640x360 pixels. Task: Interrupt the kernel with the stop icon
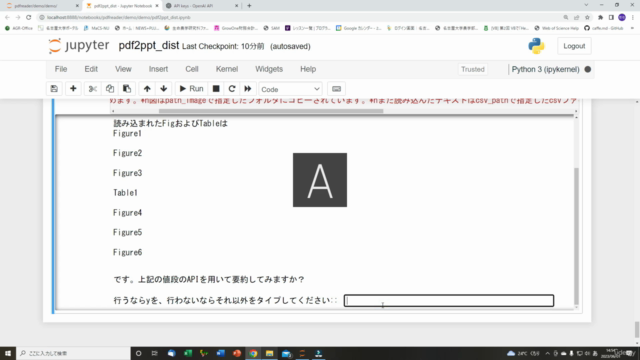click(216, 89)
